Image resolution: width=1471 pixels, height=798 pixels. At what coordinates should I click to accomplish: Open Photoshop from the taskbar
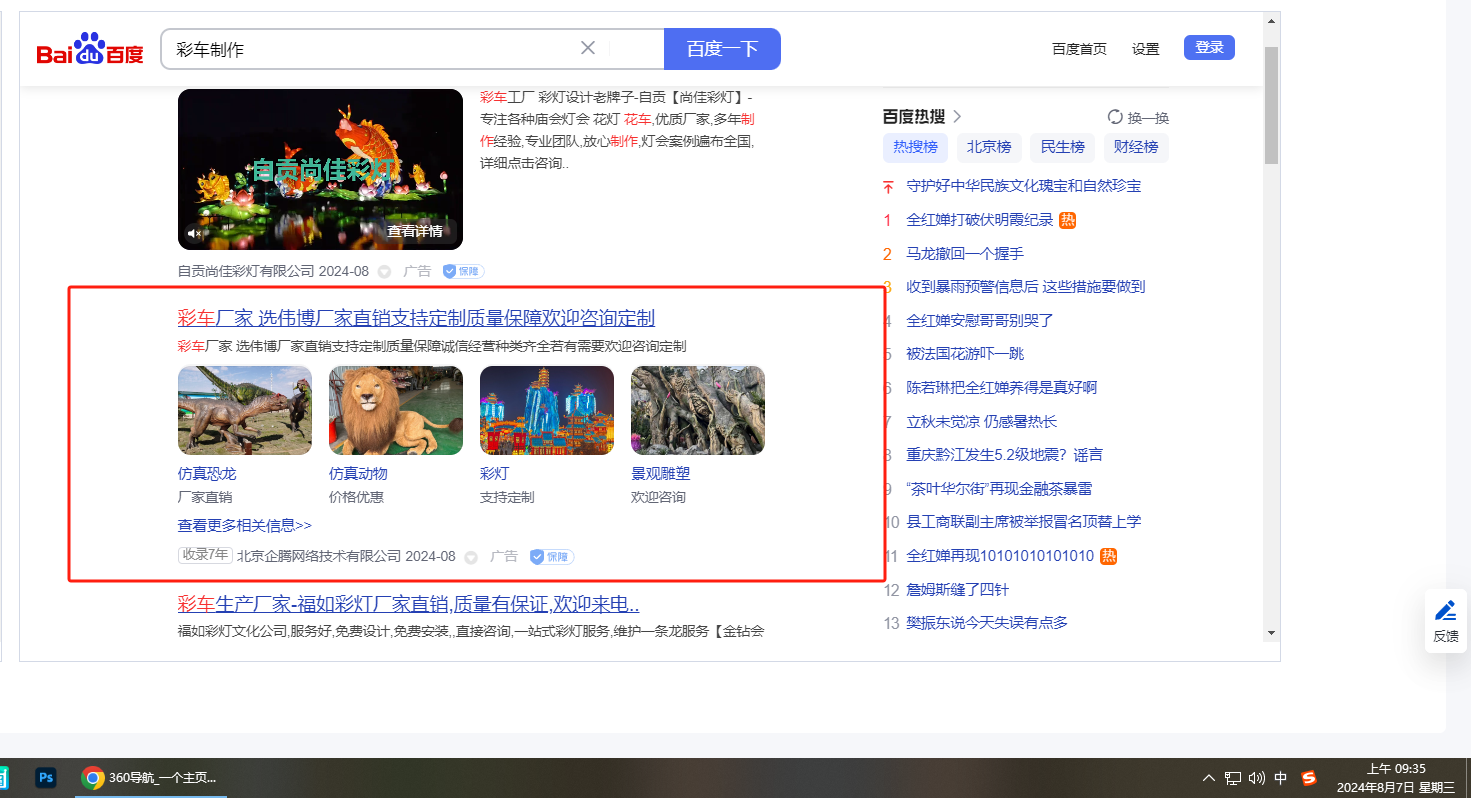(45, 778)
